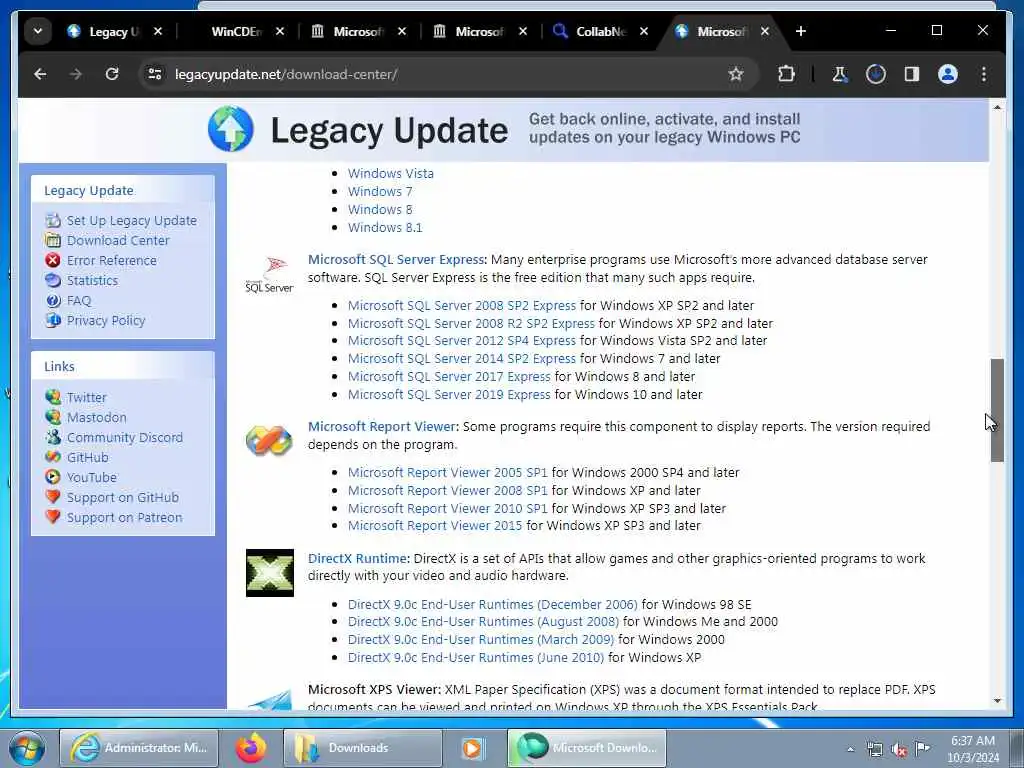Click the taskbar clock
The image size is (1024, 768).
[972, 749]
